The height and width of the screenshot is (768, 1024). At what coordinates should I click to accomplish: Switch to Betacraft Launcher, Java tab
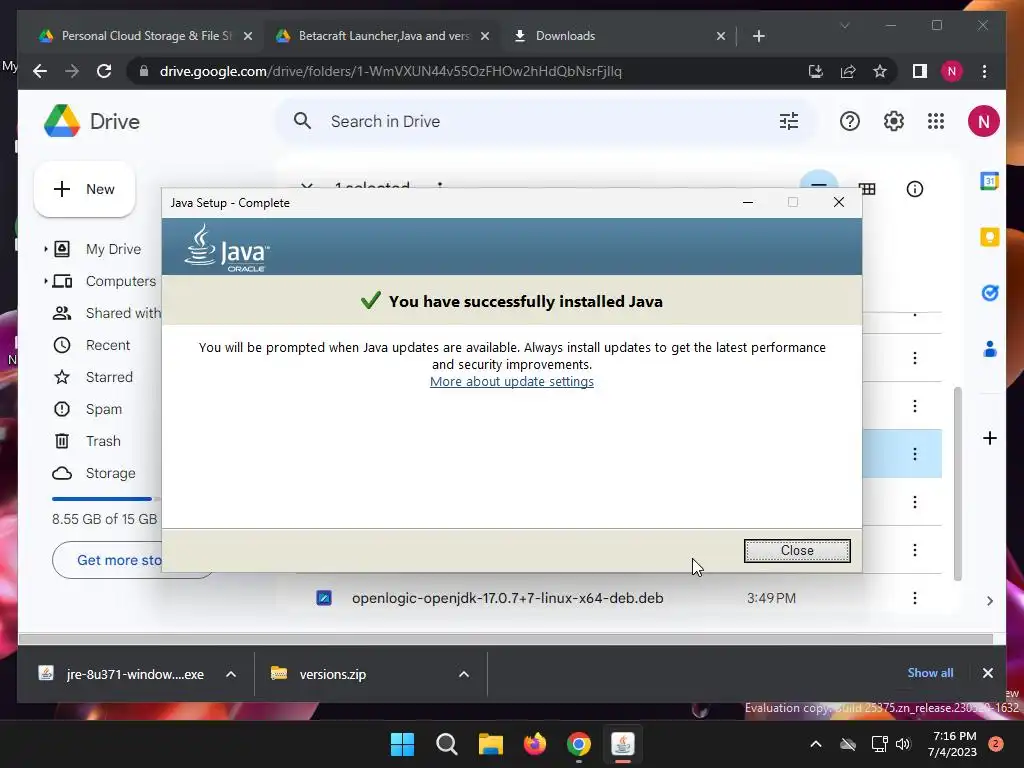coord(383,36)
